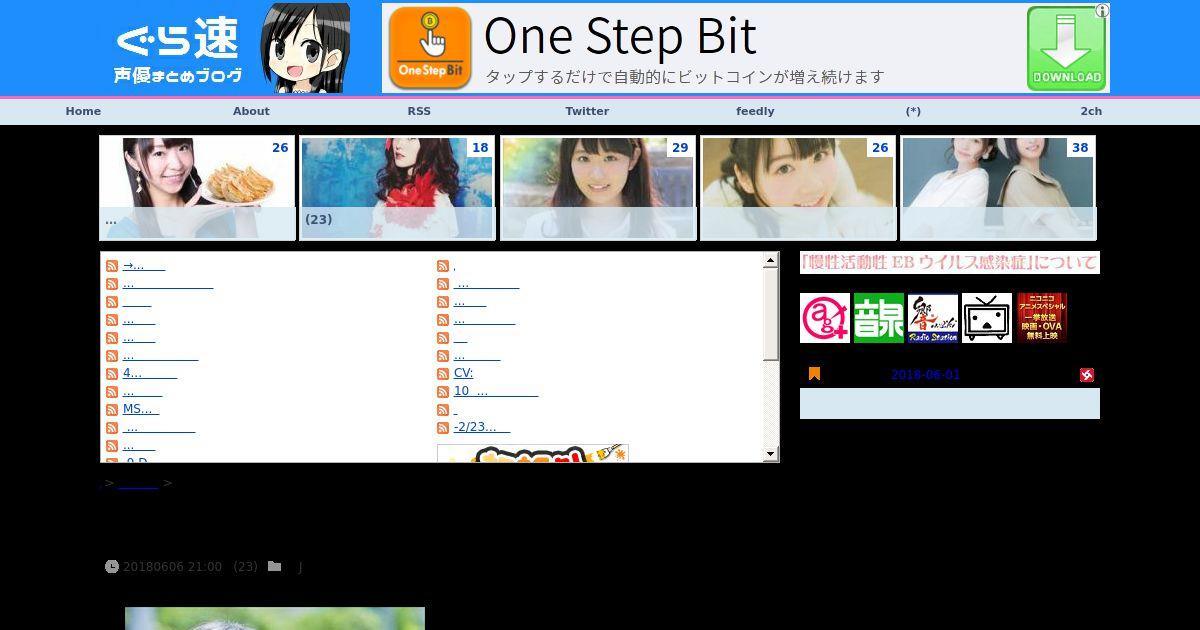Open the Niconico anime special banner icon
The image size is (1200, 630).
point(1042,318)
